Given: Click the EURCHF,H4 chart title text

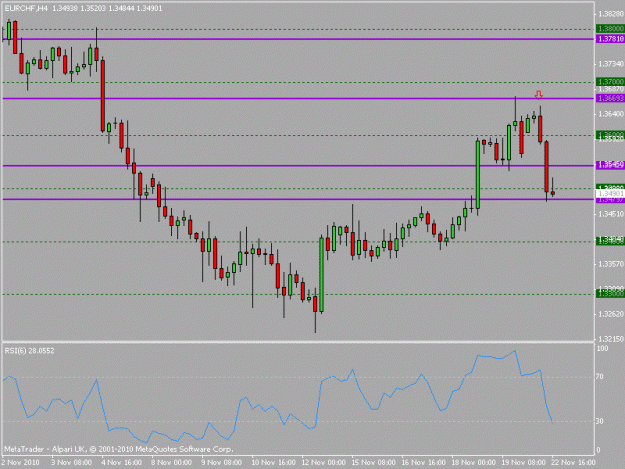Looking at the screenshot, I should coord(26,8).
